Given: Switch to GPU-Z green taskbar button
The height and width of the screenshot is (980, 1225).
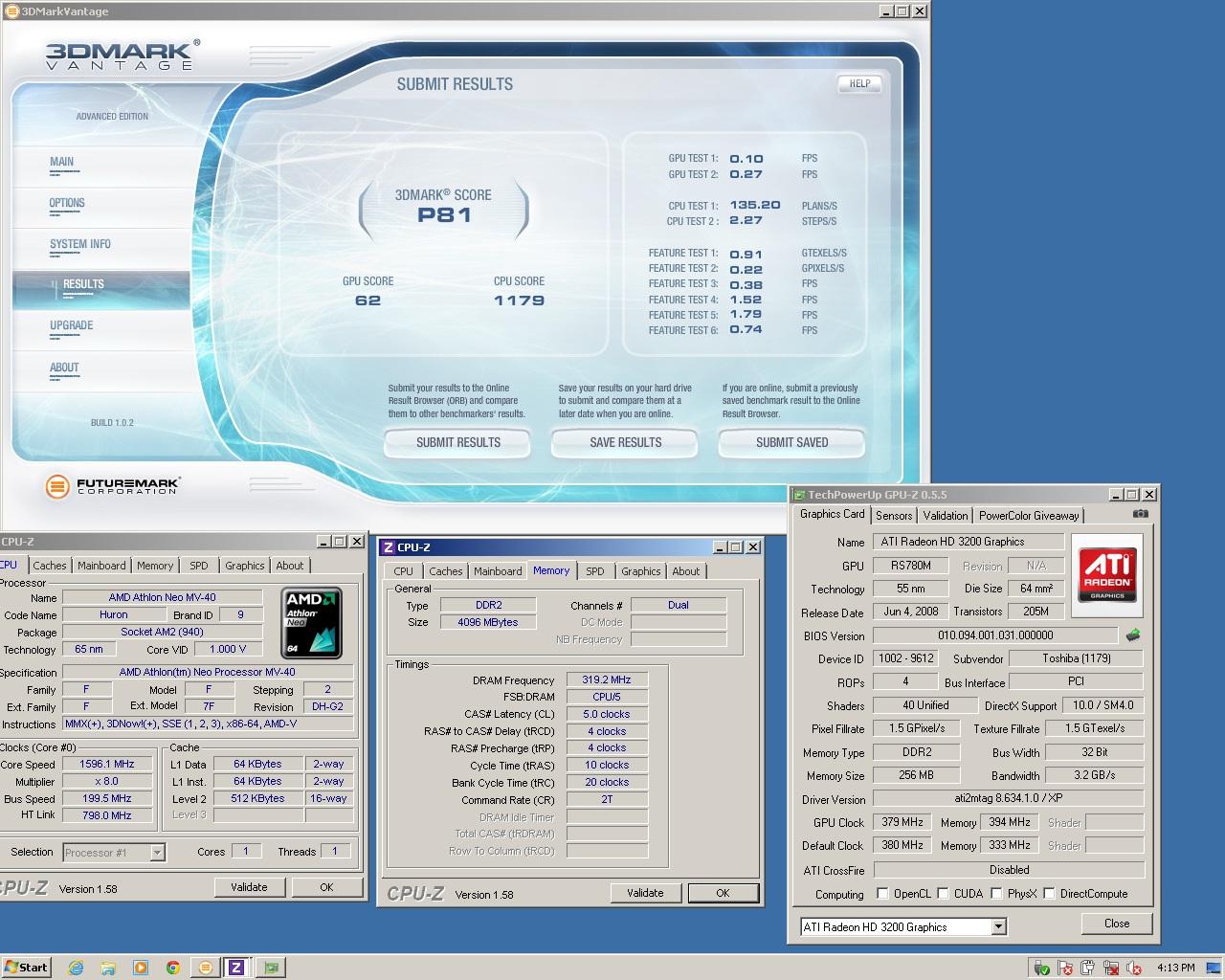Looking at the screenshot, I should 270,968.
